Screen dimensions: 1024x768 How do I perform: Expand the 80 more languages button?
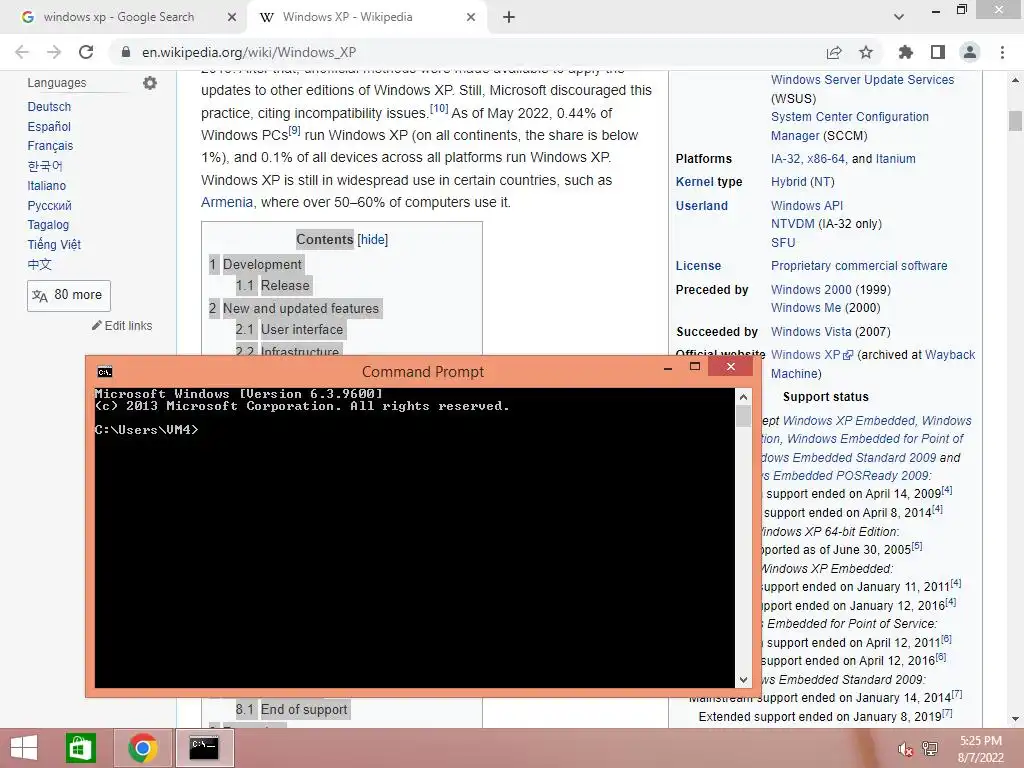(69, 295)
